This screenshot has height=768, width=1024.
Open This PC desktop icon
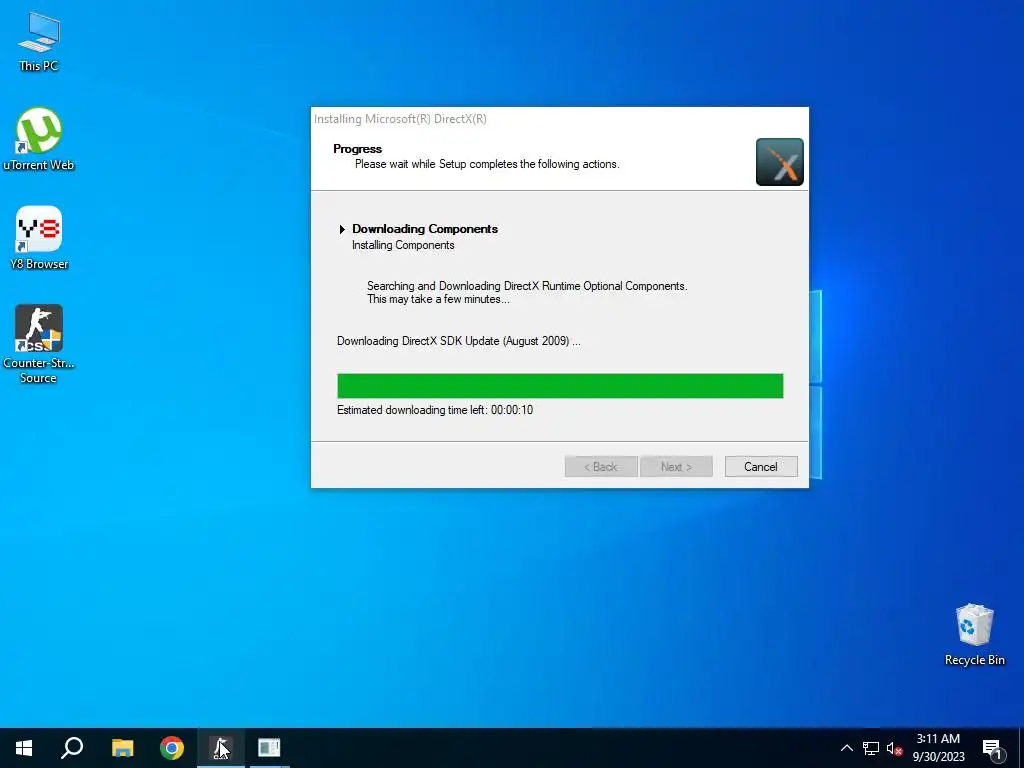click(x=39, y=41)
